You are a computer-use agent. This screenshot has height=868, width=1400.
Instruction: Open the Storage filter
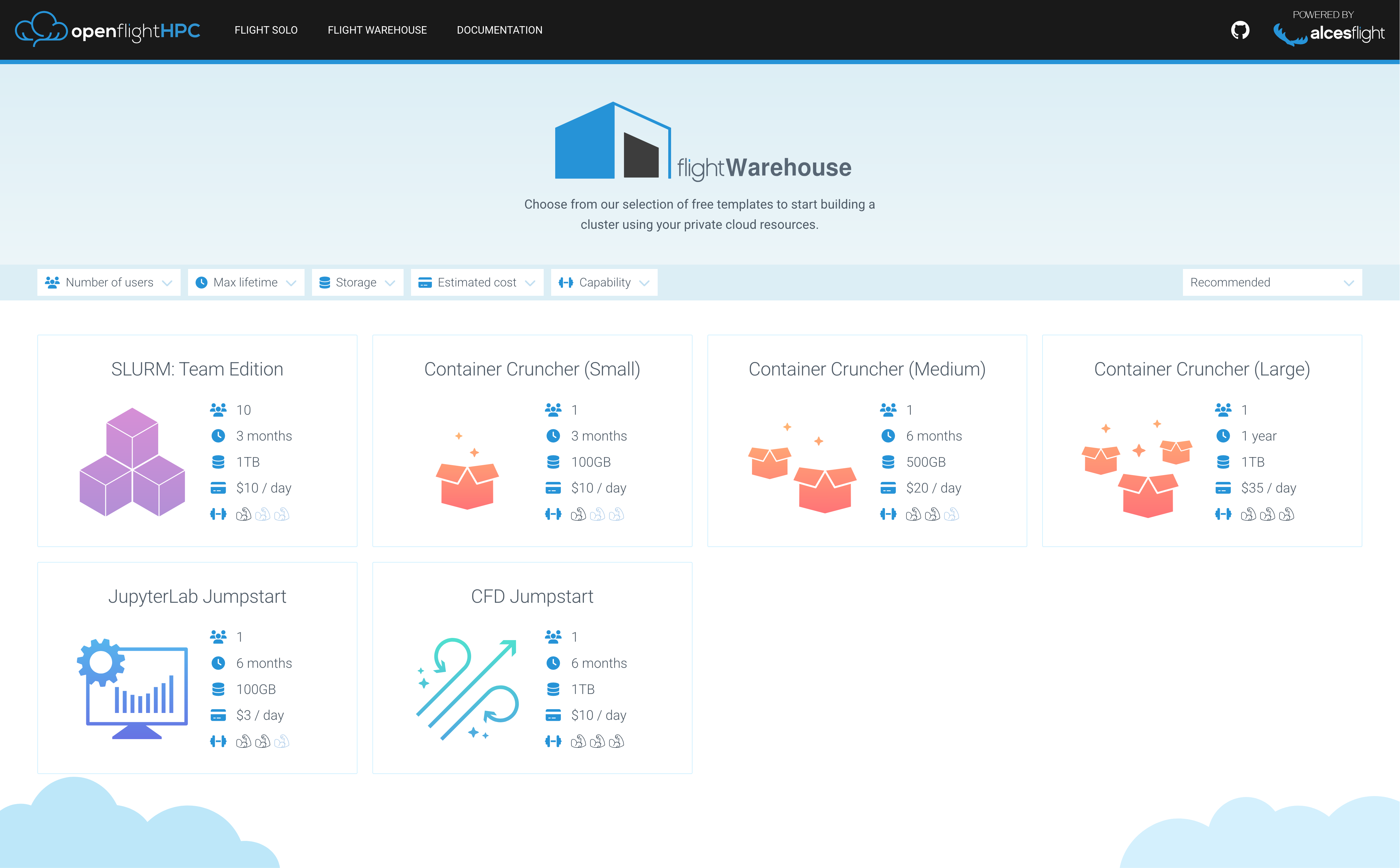point(357,282)
